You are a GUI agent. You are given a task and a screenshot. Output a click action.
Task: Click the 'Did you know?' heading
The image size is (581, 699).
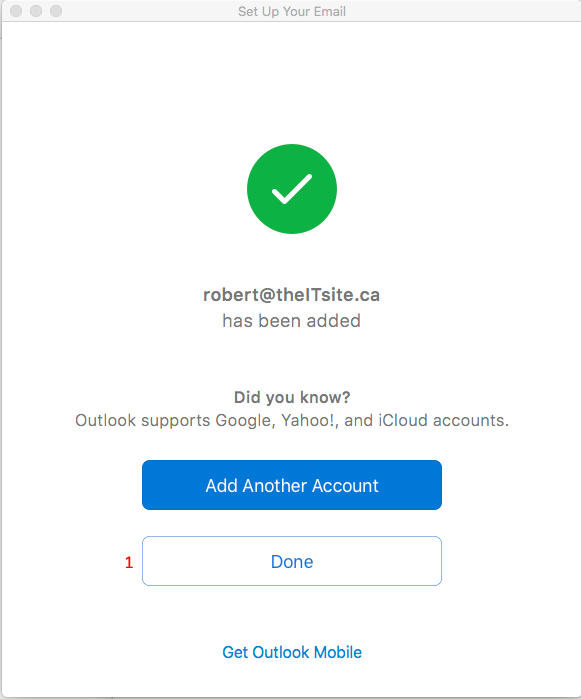292,397
